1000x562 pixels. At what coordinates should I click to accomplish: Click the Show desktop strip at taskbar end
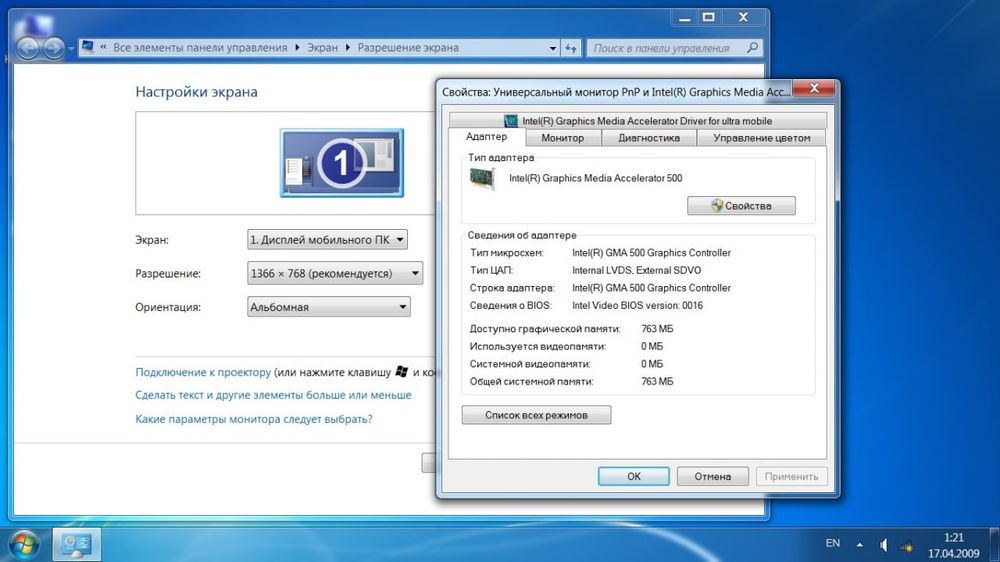pyautogui.click(x=994, y=544)
